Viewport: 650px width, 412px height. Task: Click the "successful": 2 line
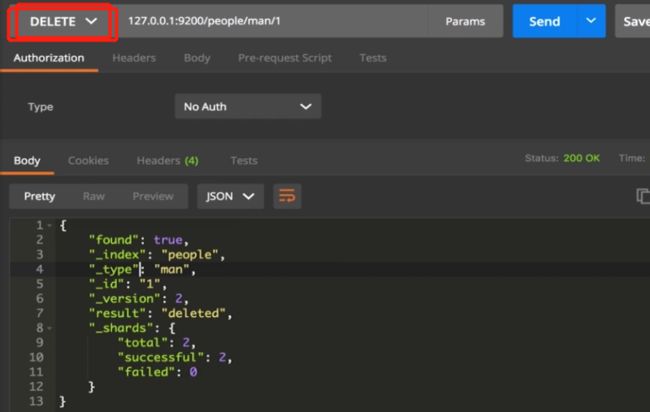(175, 357)
